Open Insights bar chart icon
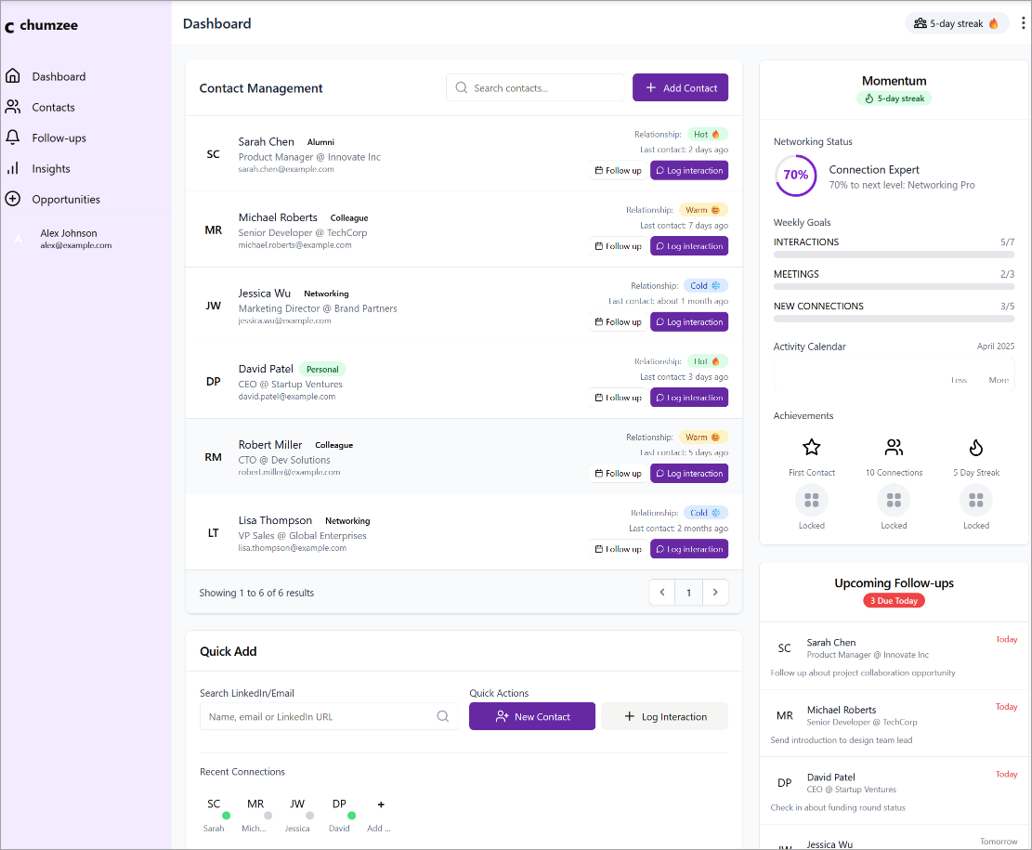 point(13,169)
